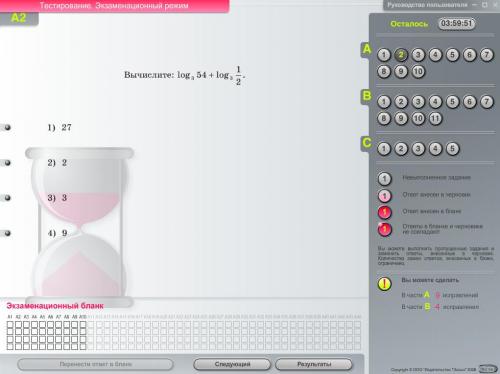Viewport: 500px width, 374px height.
Task: Select the part C label tab
Action: [x=367, y=143]
